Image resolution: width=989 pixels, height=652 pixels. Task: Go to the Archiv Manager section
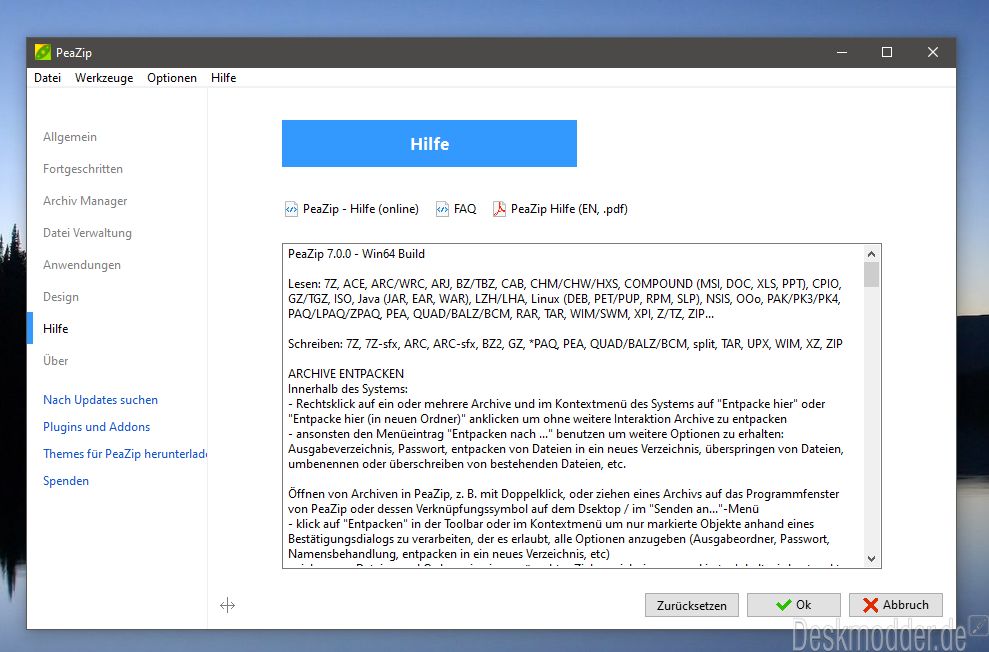[x=85, y=201]
